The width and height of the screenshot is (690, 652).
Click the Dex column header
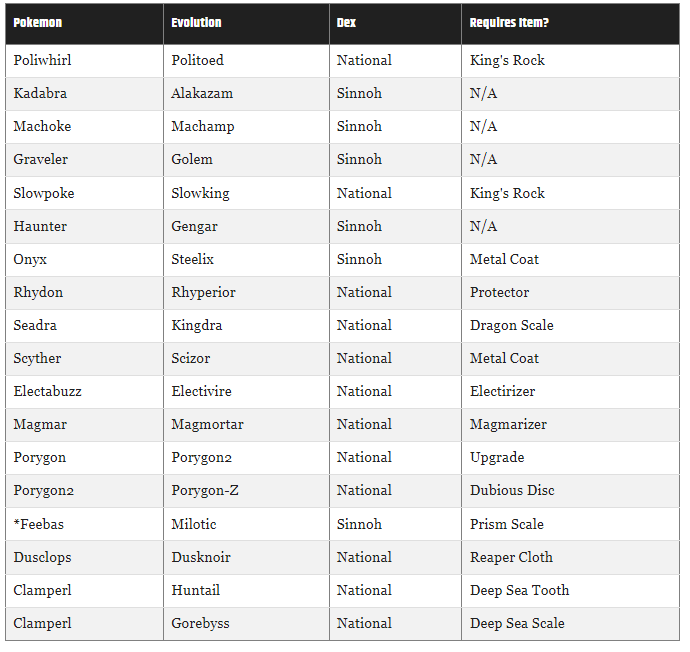pos(347,23)
